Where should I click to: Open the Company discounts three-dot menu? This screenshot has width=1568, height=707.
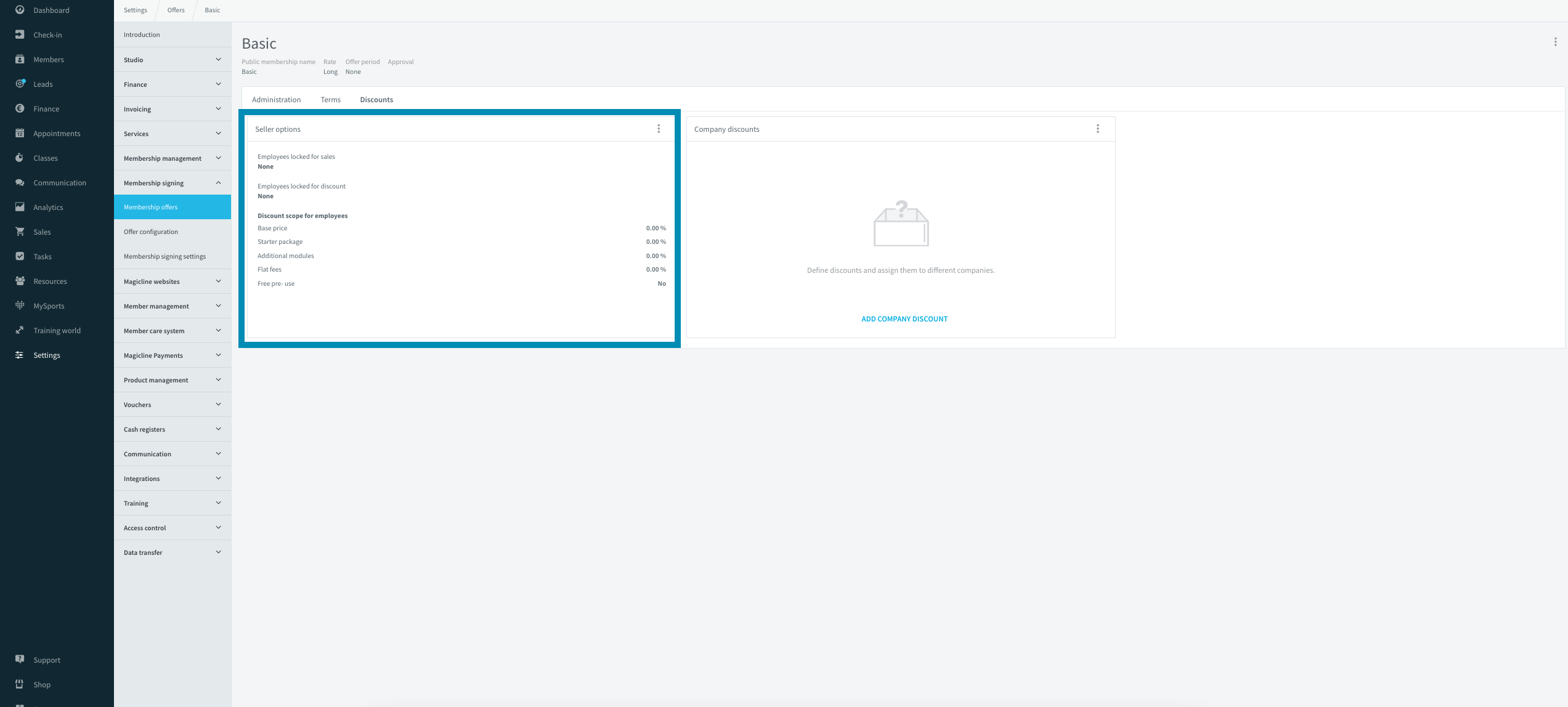1098,129
